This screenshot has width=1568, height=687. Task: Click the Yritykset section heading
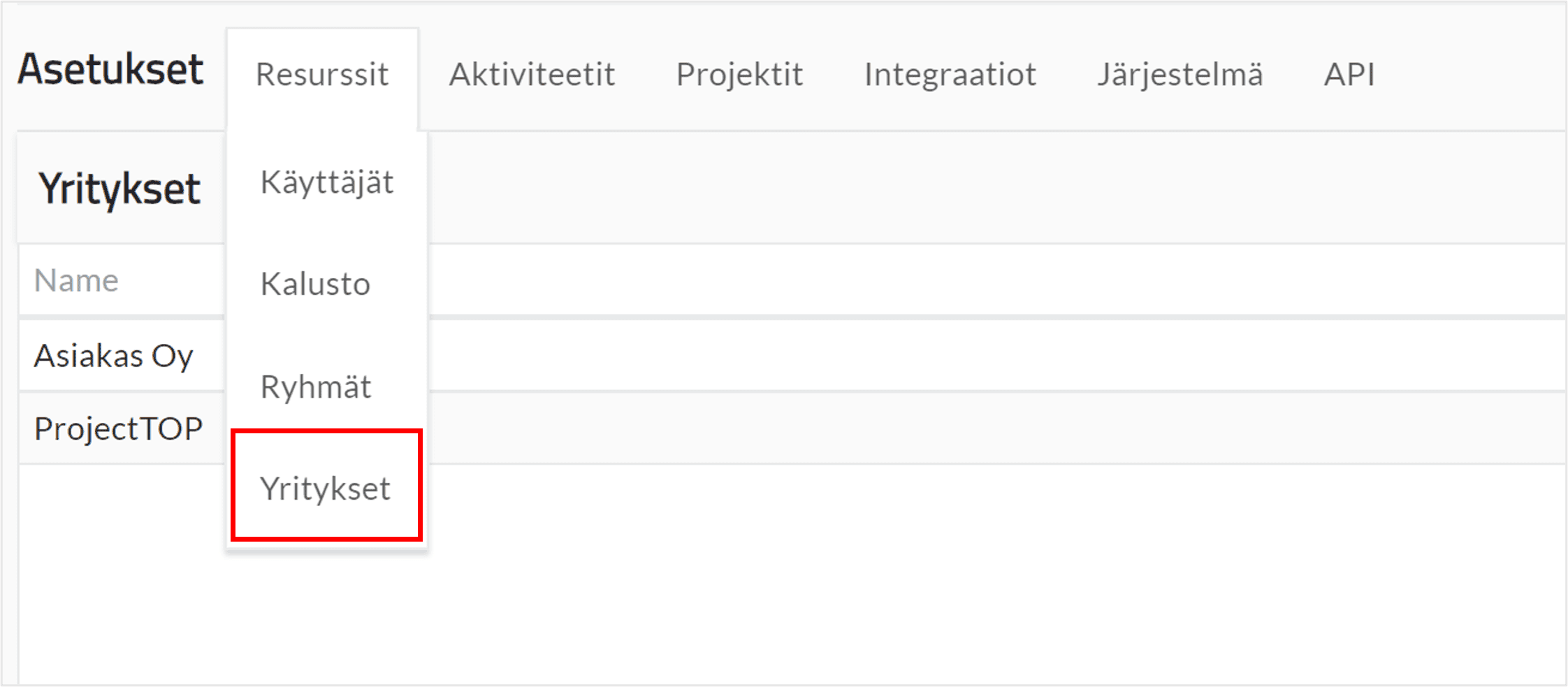(x=119, y=189)
